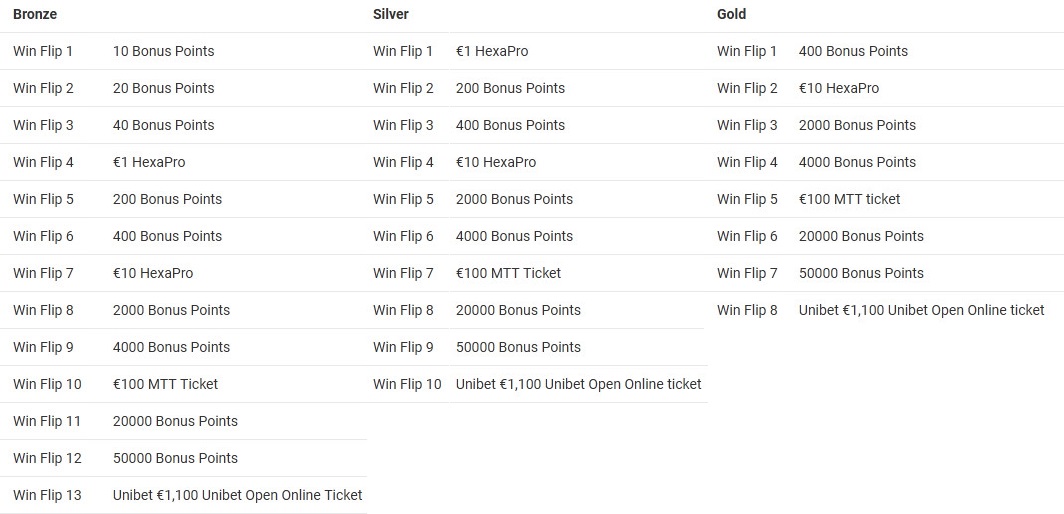Screen dimensions: 1064x514
Task: Click the Bronze column header
Action: tap(35, 14)
